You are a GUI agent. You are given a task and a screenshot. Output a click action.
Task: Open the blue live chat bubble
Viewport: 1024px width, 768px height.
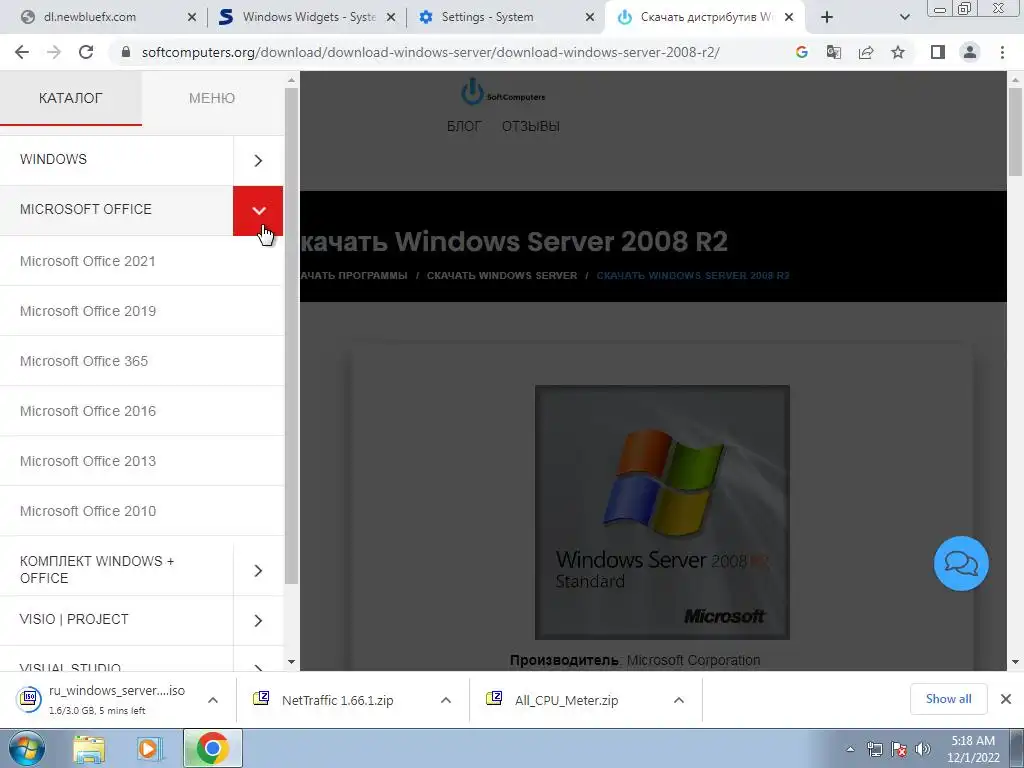coord(961,564)
